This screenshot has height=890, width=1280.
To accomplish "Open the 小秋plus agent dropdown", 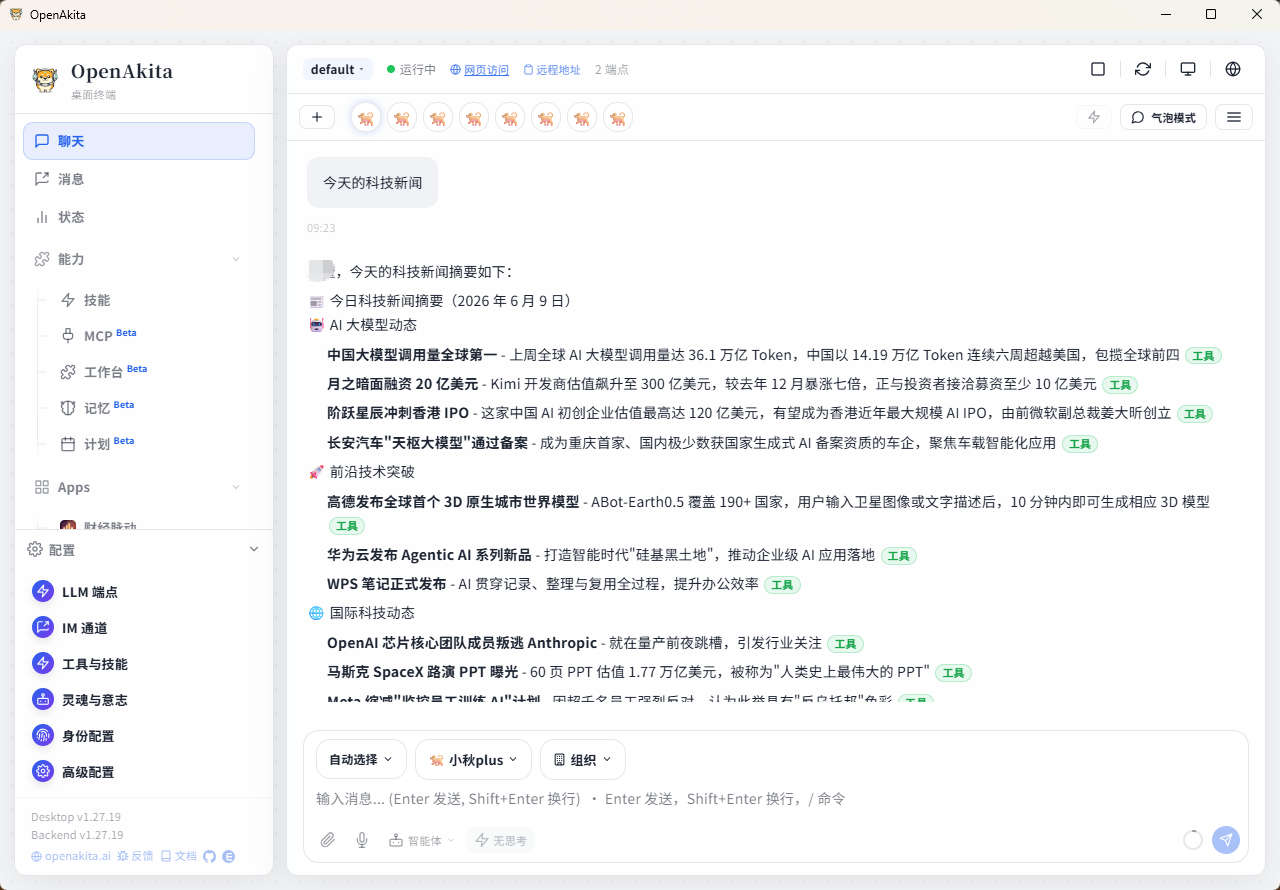I will click(473, 760).
